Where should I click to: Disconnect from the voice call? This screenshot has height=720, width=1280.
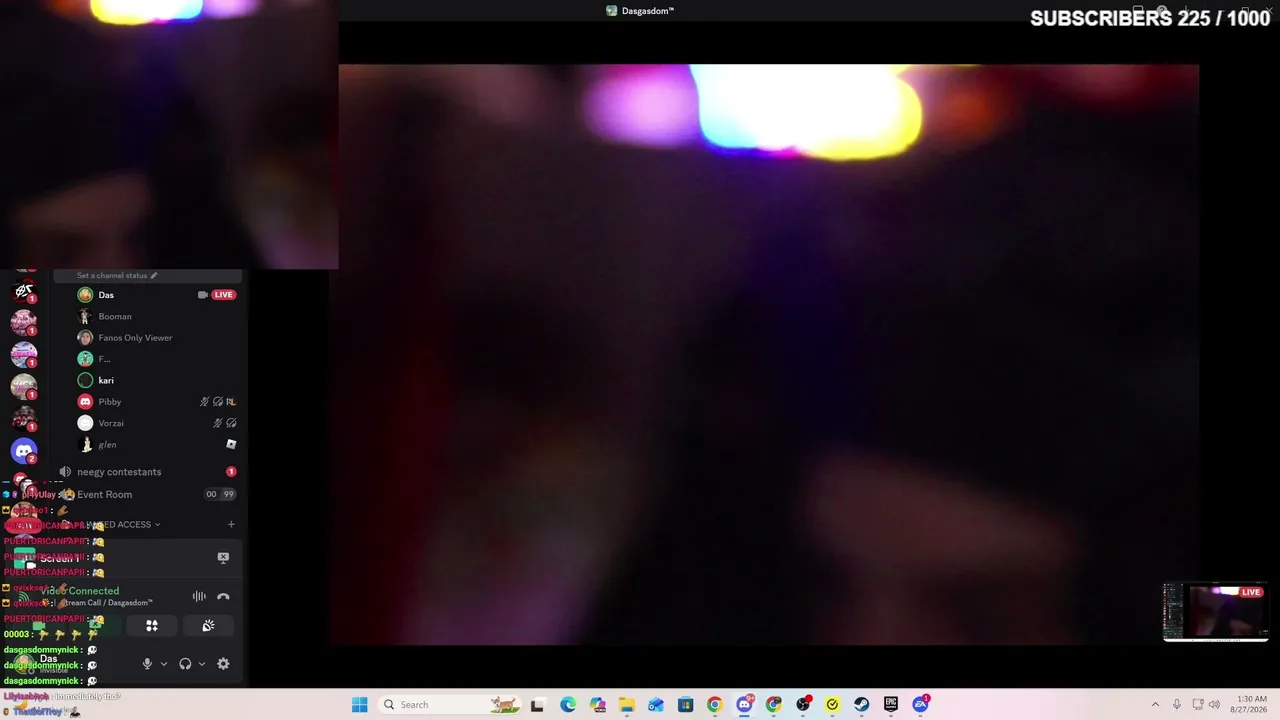pyautogui.click(x=223, y=597)
